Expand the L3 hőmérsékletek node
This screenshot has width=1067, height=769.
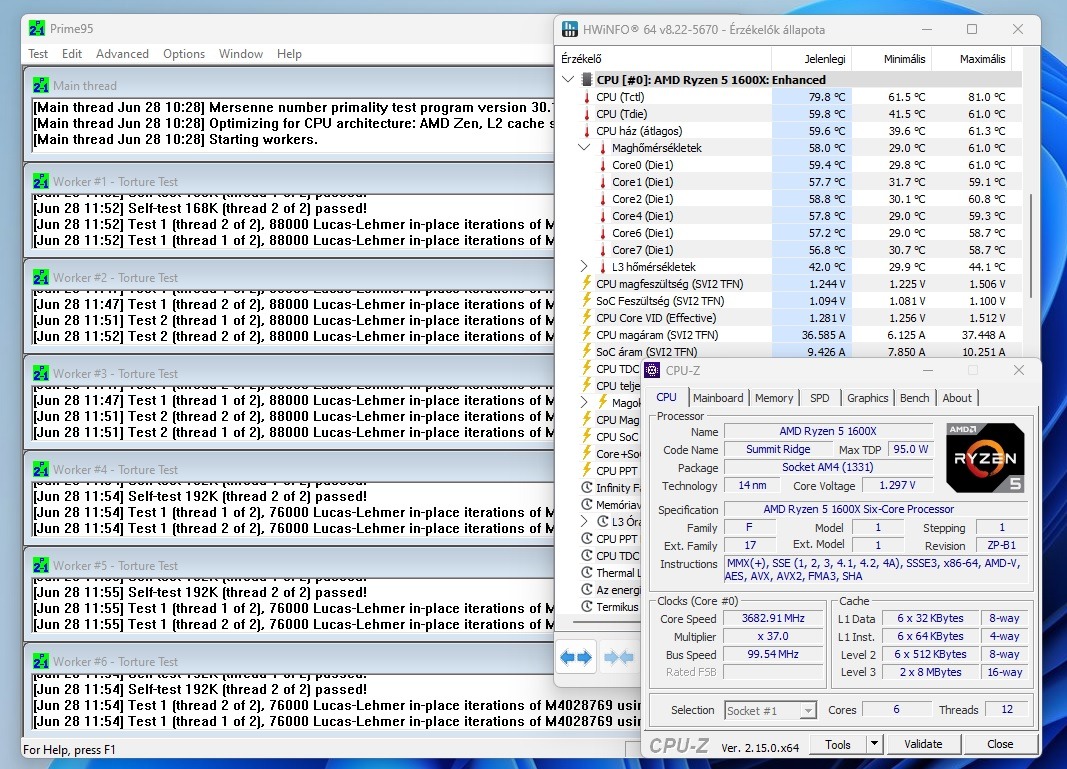point(584,266)
